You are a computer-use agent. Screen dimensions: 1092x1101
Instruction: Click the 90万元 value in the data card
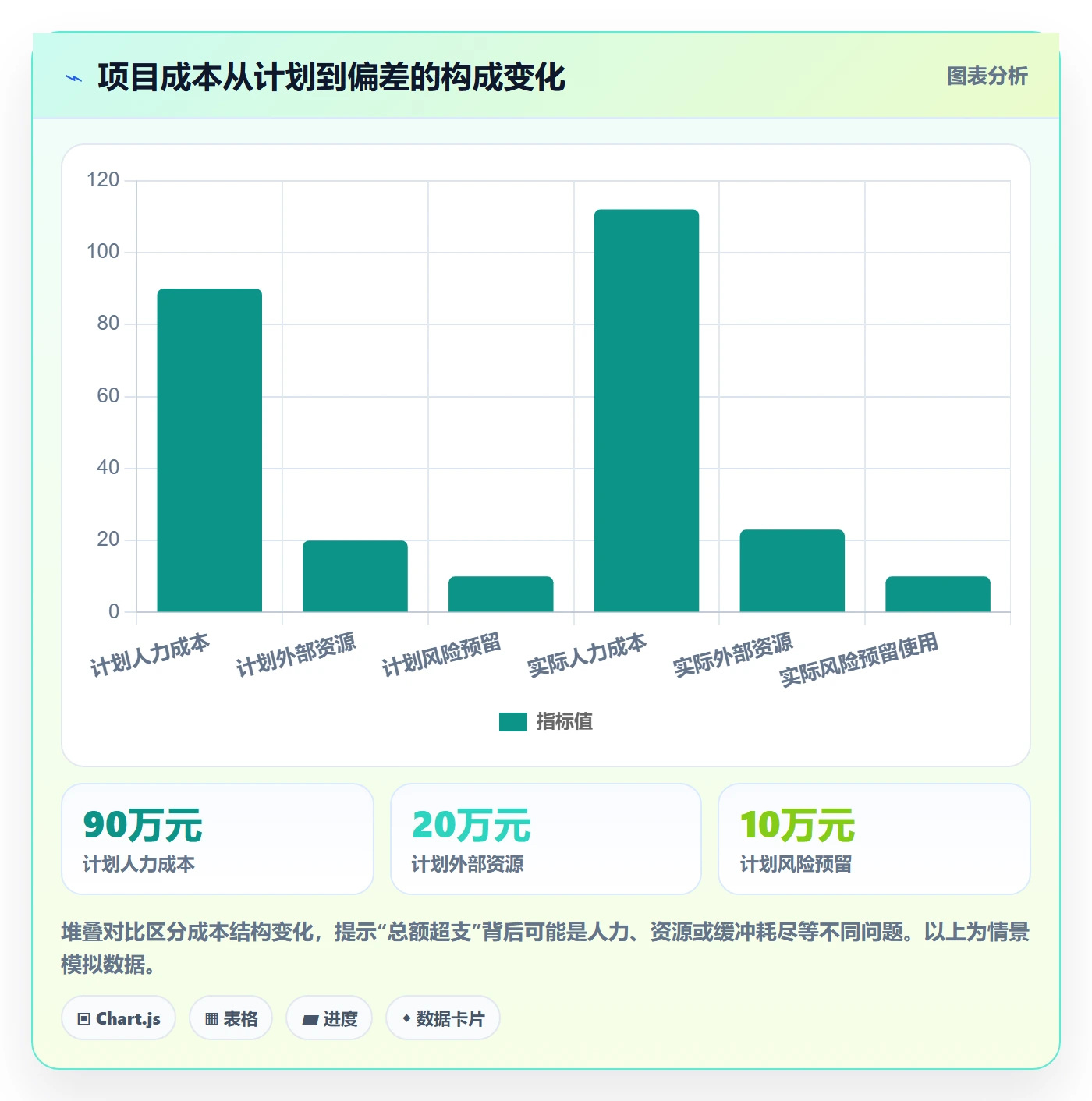[143, 826]
